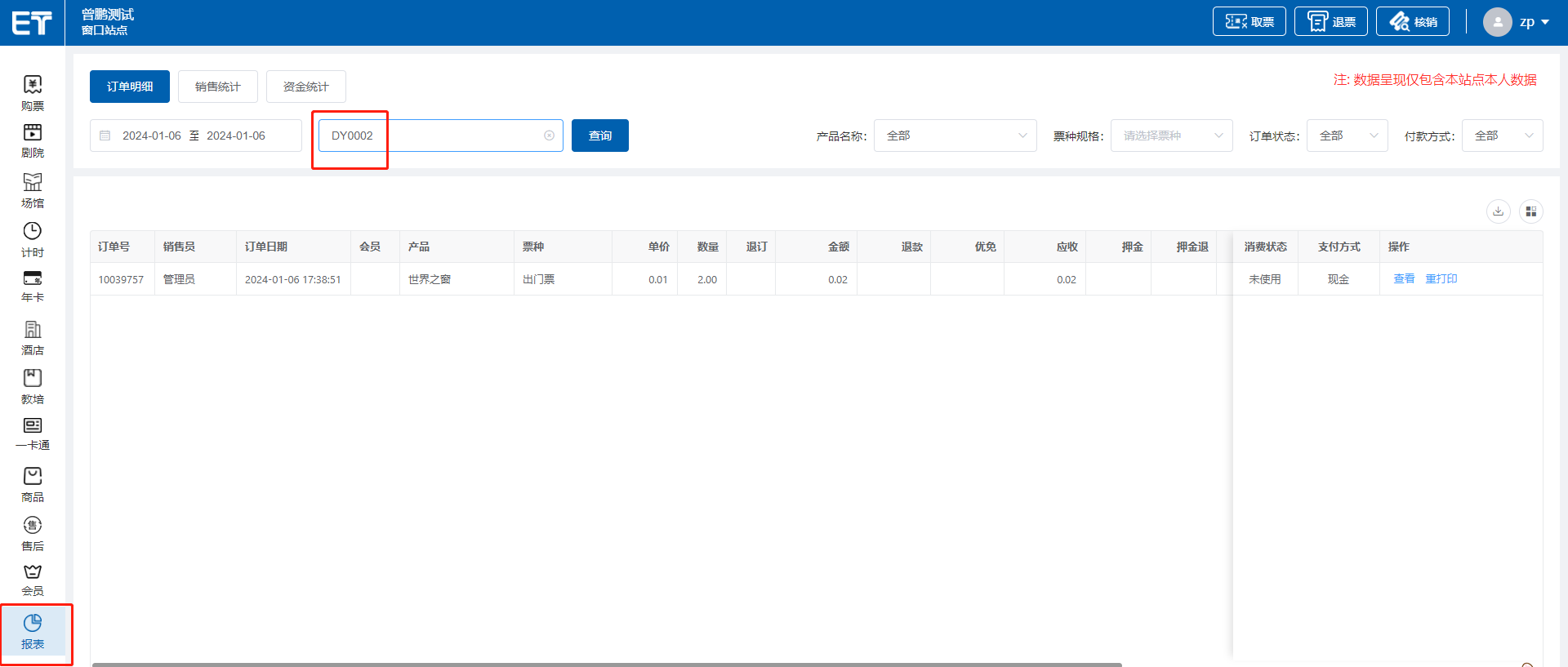Open the 订单状态 dropdown
The image size is (1568, 667).
tap(1347, 136)
